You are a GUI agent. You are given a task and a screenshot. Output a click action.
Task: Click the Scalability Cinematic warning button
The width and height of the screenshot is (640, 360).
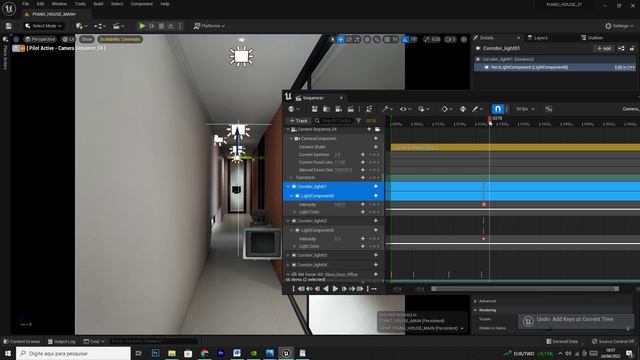[x=120, y=39]
